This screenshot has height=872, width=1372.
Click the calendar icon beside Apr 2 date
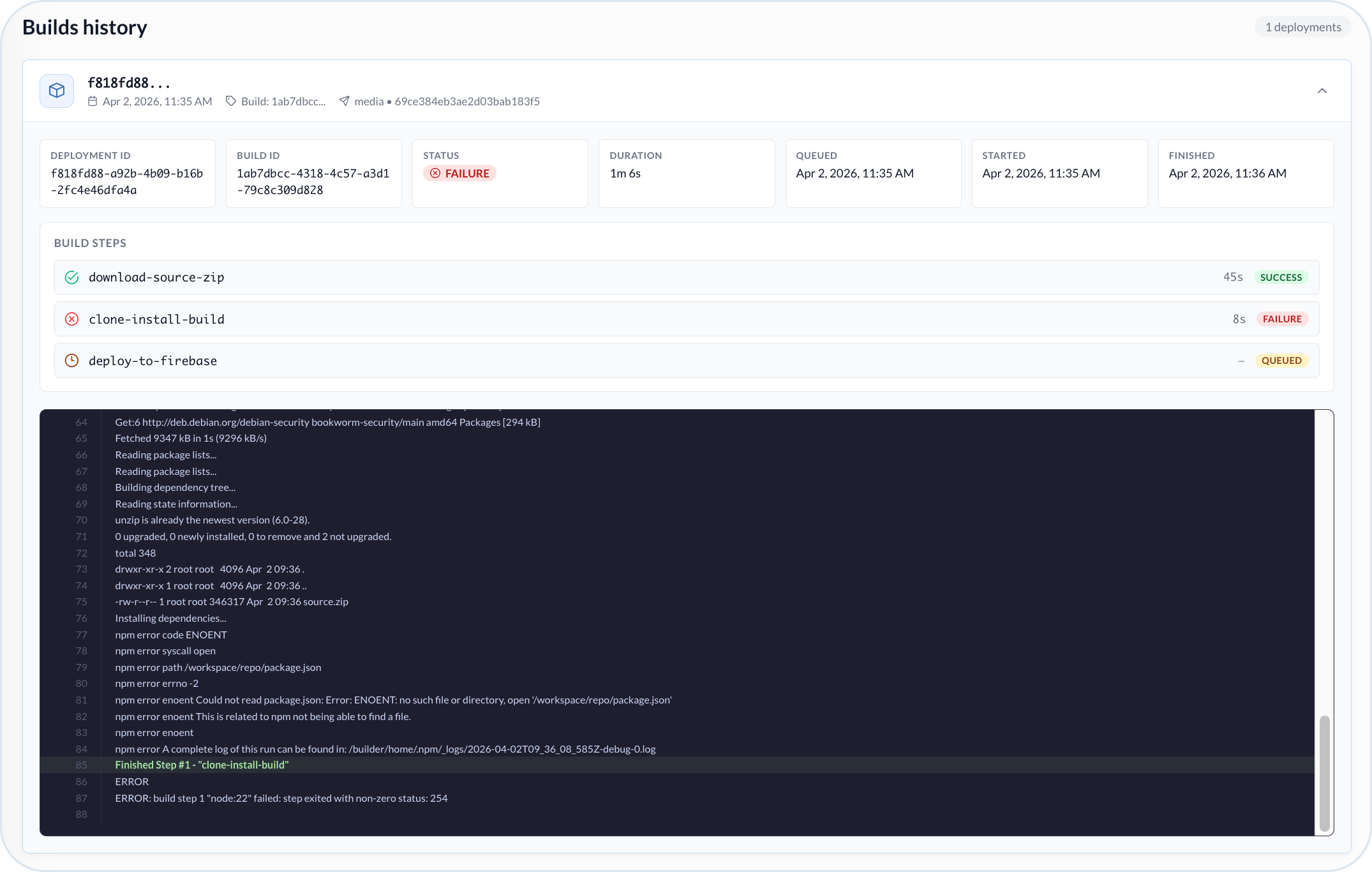coord(93,101)
